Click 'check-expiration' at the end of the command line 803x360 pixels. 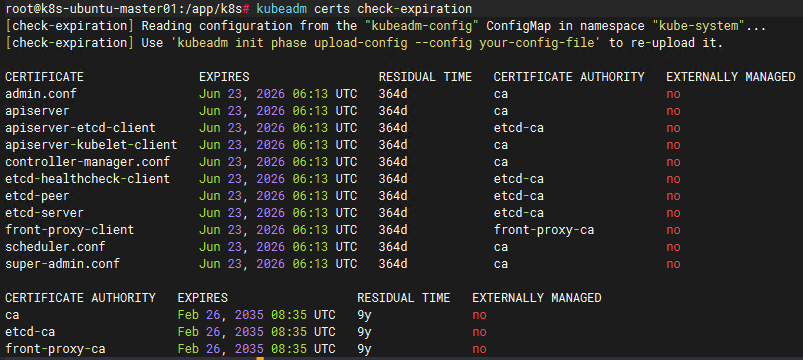415,9
